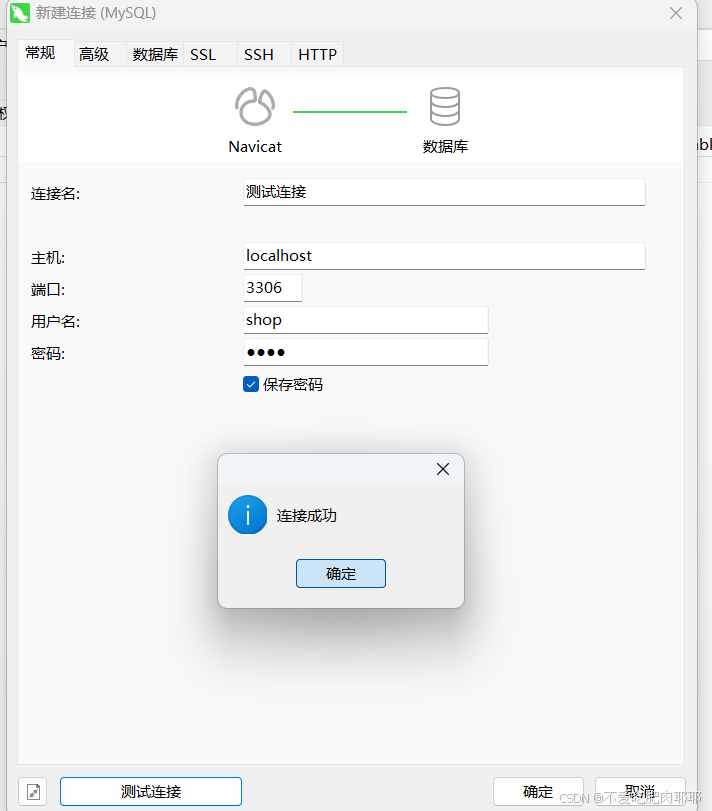
Task: Click the 主机 localhost field
Action: tap(444, 256)
